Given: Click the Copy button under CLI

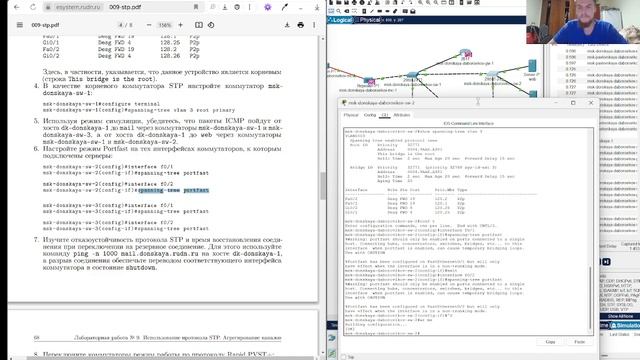Looking at the screenshot, I should coord(550,342).
